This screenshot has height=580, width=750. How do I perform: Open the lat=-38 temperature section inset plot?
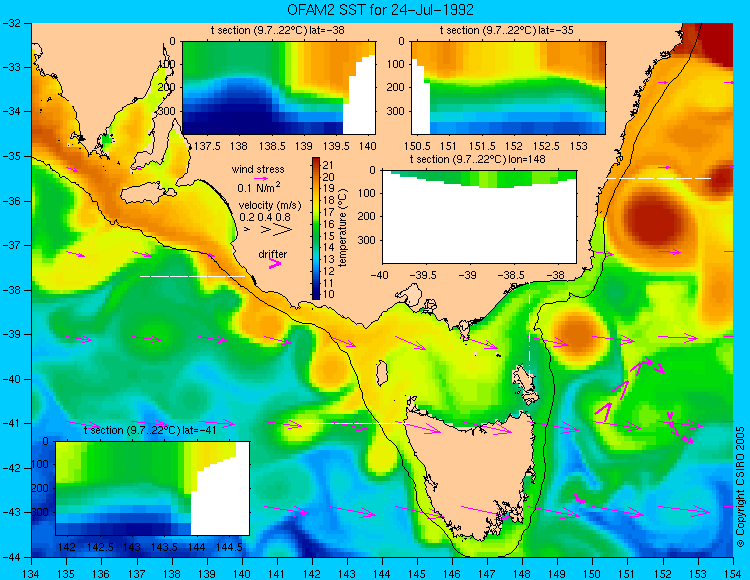[279, 88]
